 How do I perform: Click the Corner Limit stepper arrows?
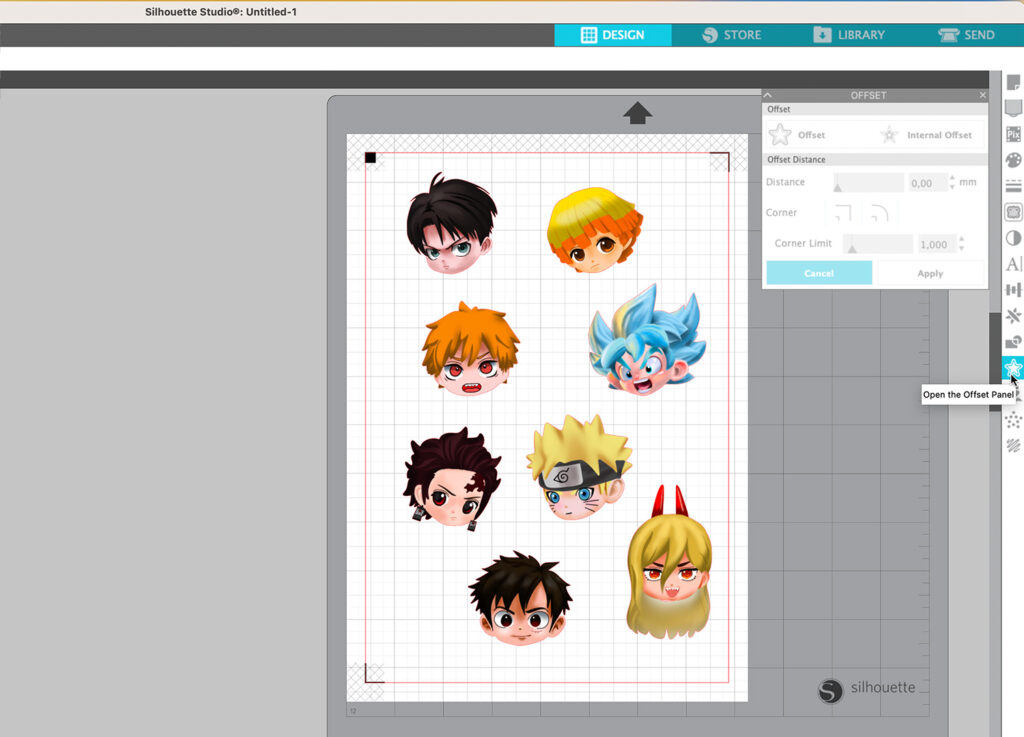click(961, 244)
